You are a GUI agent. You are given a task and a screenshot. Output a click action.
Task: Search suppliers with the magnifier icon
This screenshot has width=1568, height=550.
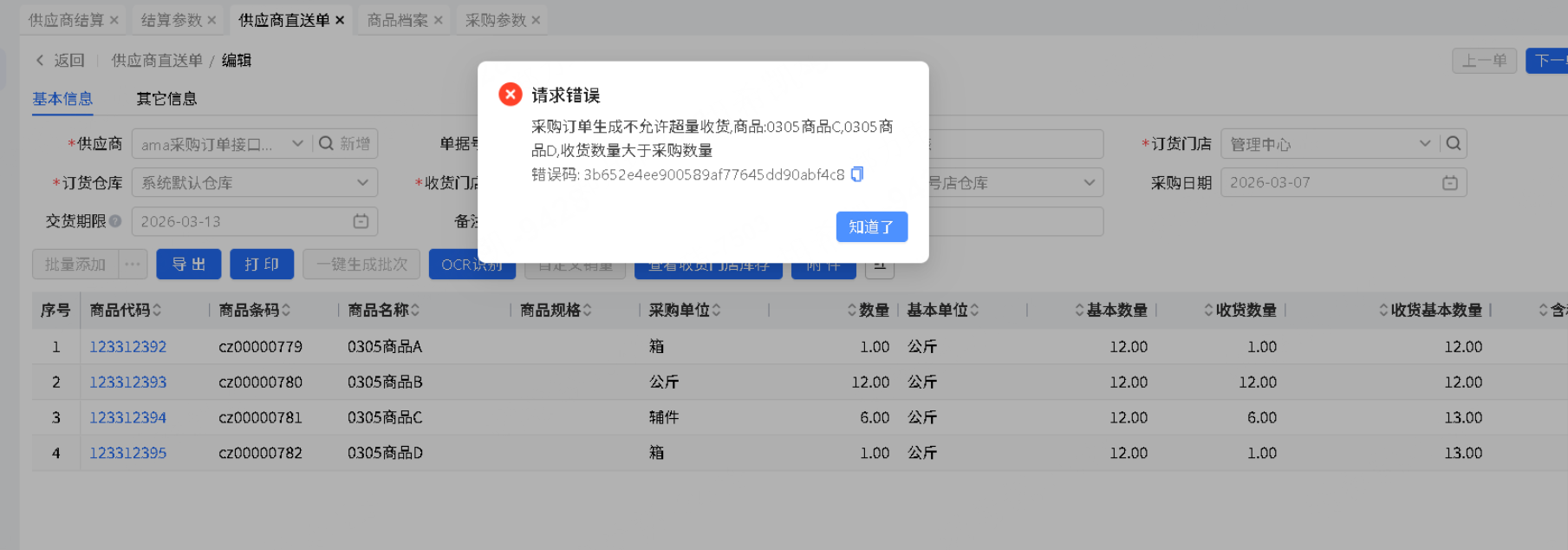click(x=326, y=143)
